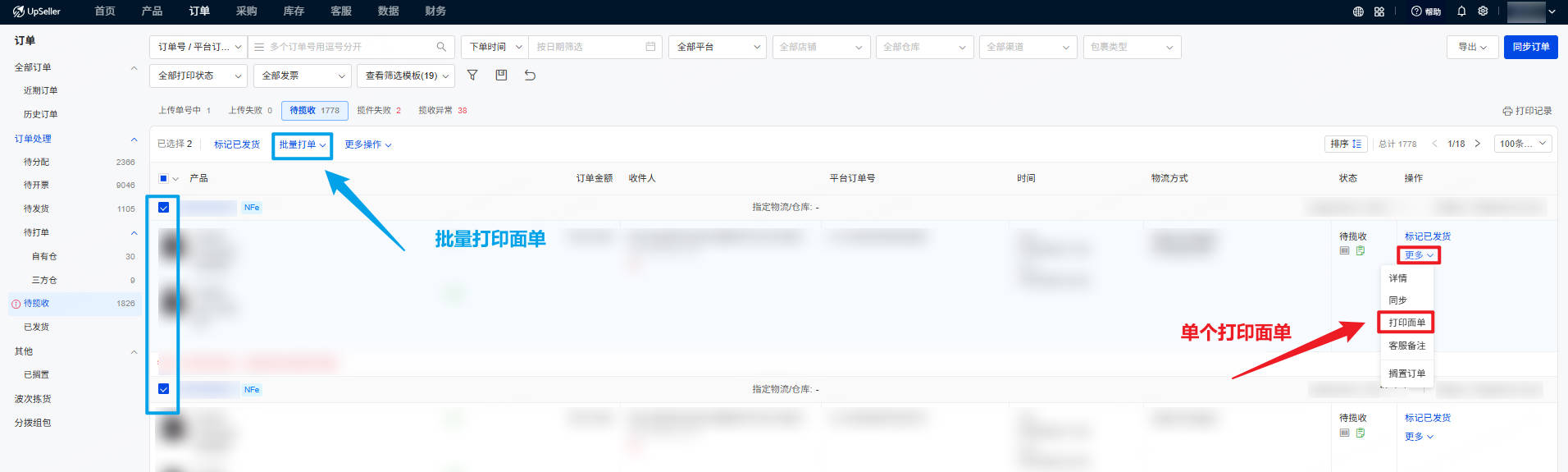
Task: Open the calendar icon in date filter
Action: 650,47
